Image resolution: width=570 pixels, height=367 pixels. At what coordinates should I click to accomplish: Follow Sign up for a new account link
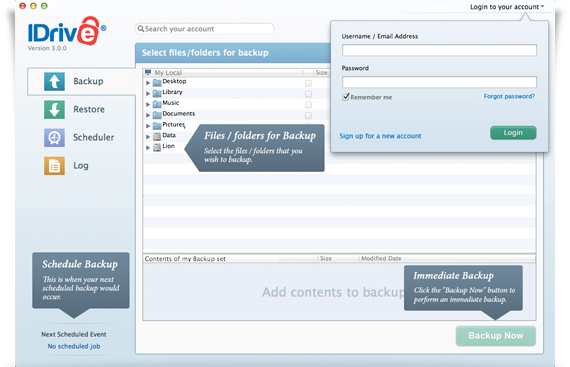[x=380, y=136]
